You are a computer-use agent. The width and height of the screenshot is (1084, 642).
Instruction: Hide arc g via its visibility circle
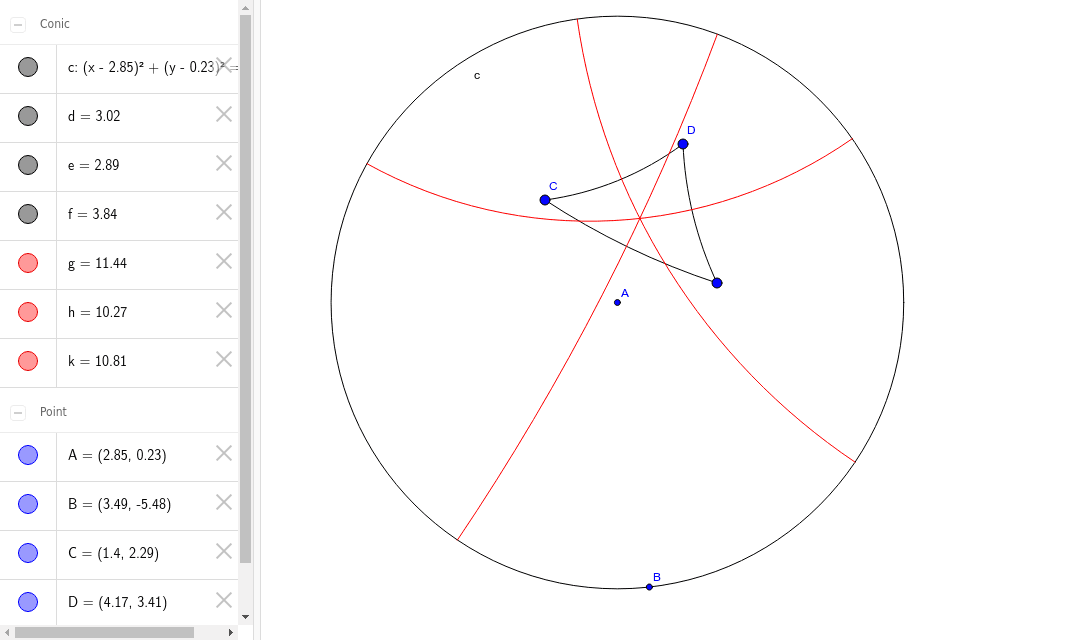click(x=28, y=261)
